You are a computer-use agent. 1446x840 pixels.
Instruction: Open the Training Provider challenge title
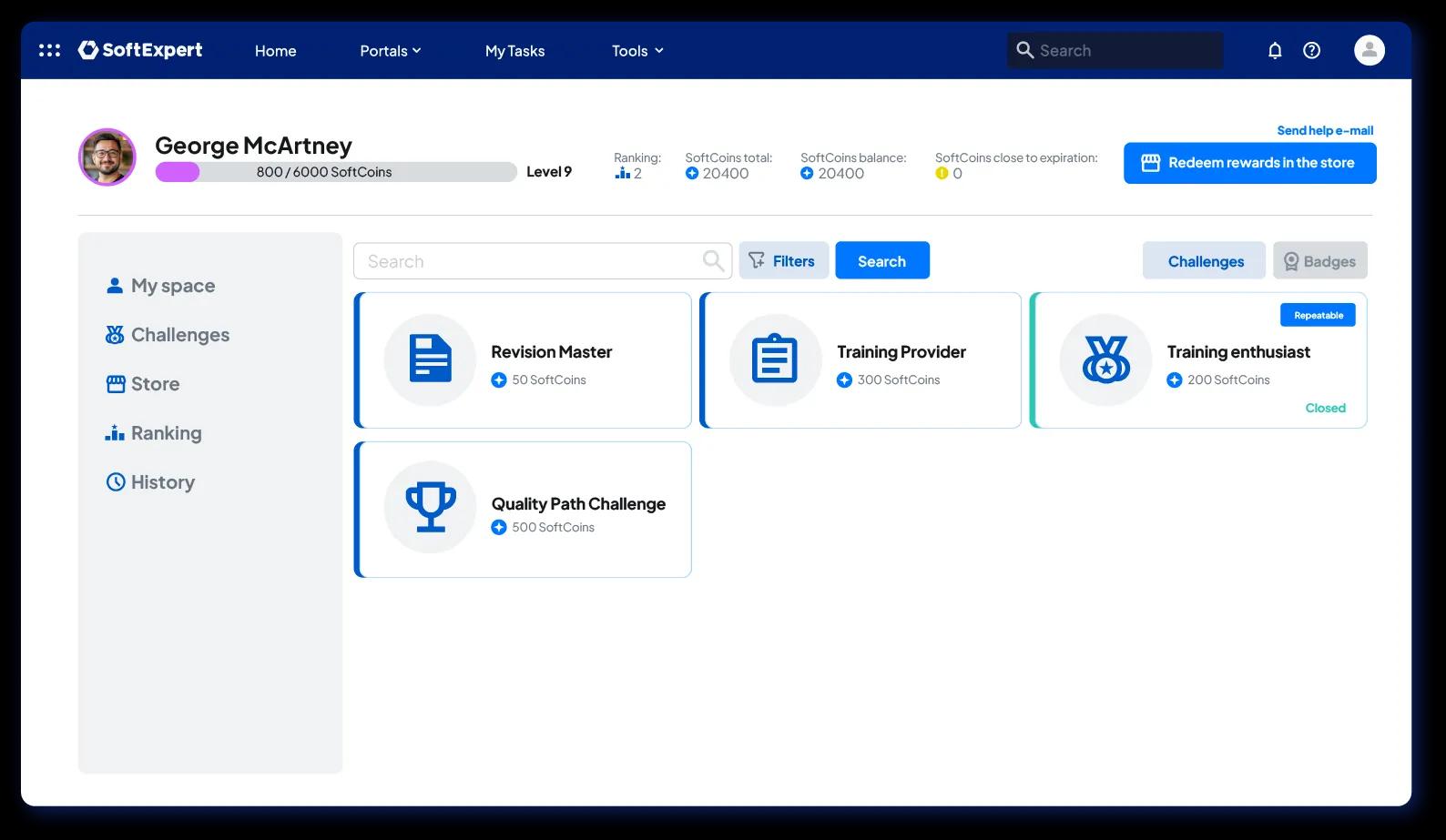(x=901, y=352)
